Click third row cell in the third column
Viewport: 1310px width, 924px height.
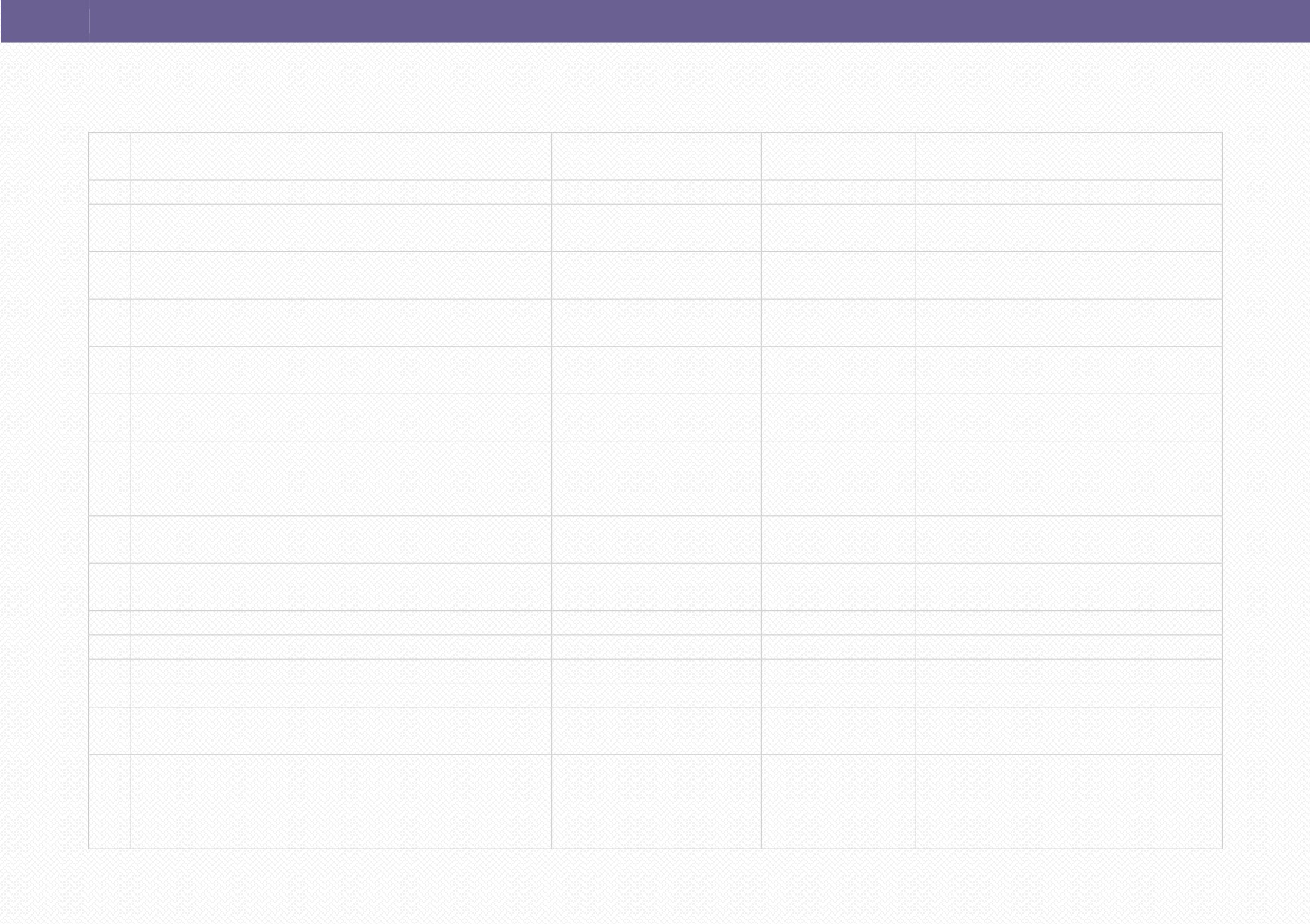(656, 228)
